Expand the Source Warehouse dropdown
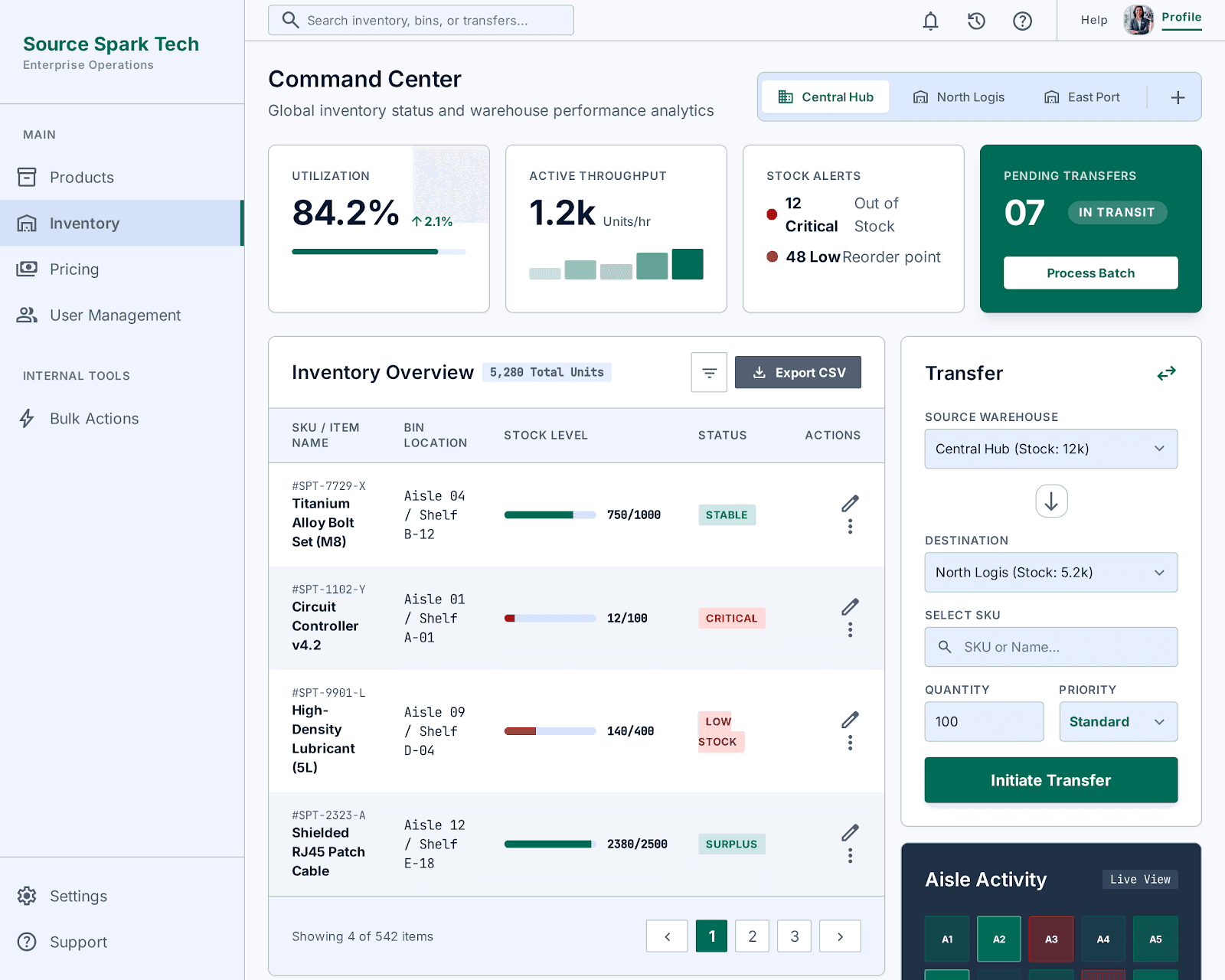This screenshot has height=980, width=1225. click(1051, 449)
